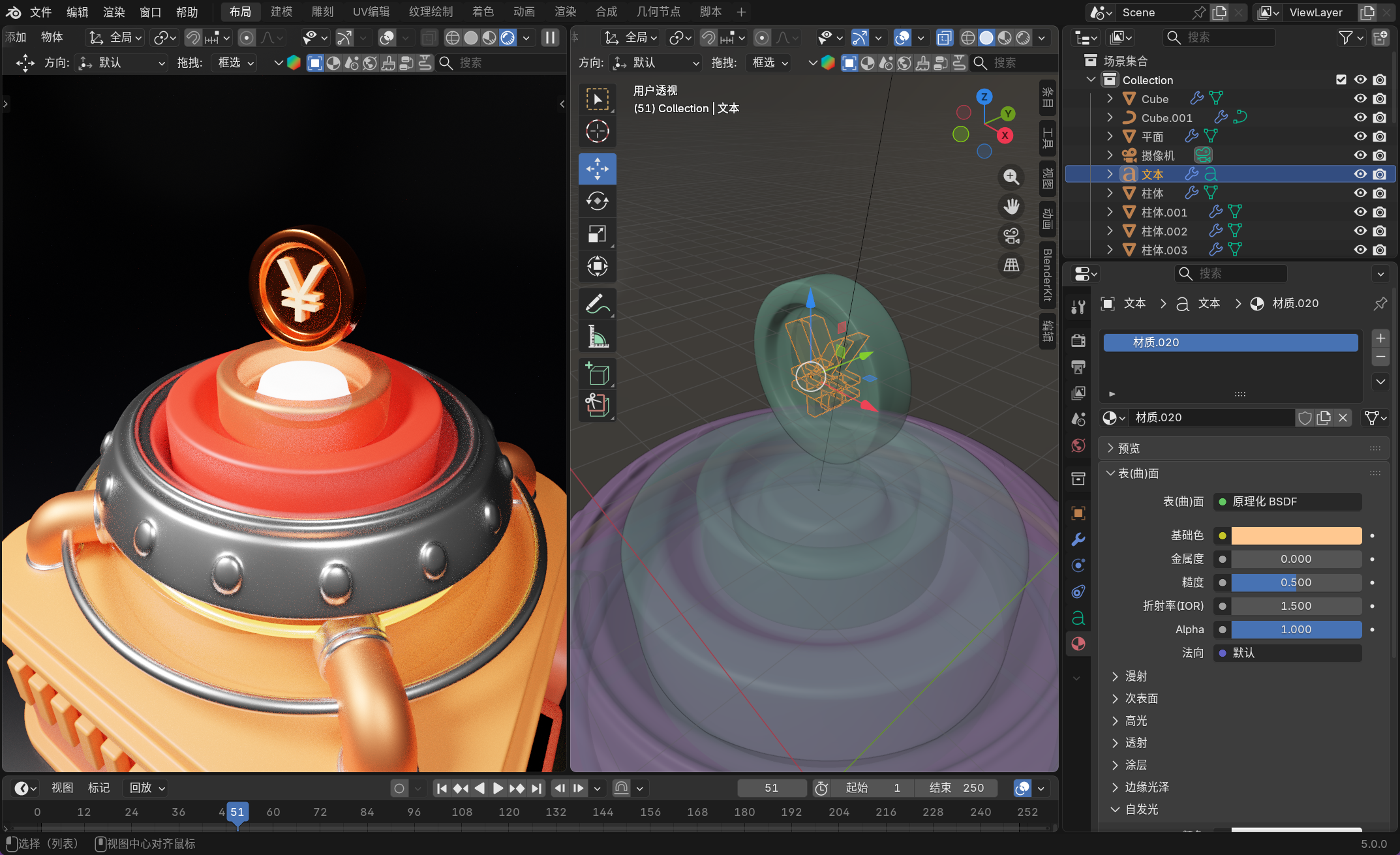Select the Measure tool

[597, 337]
